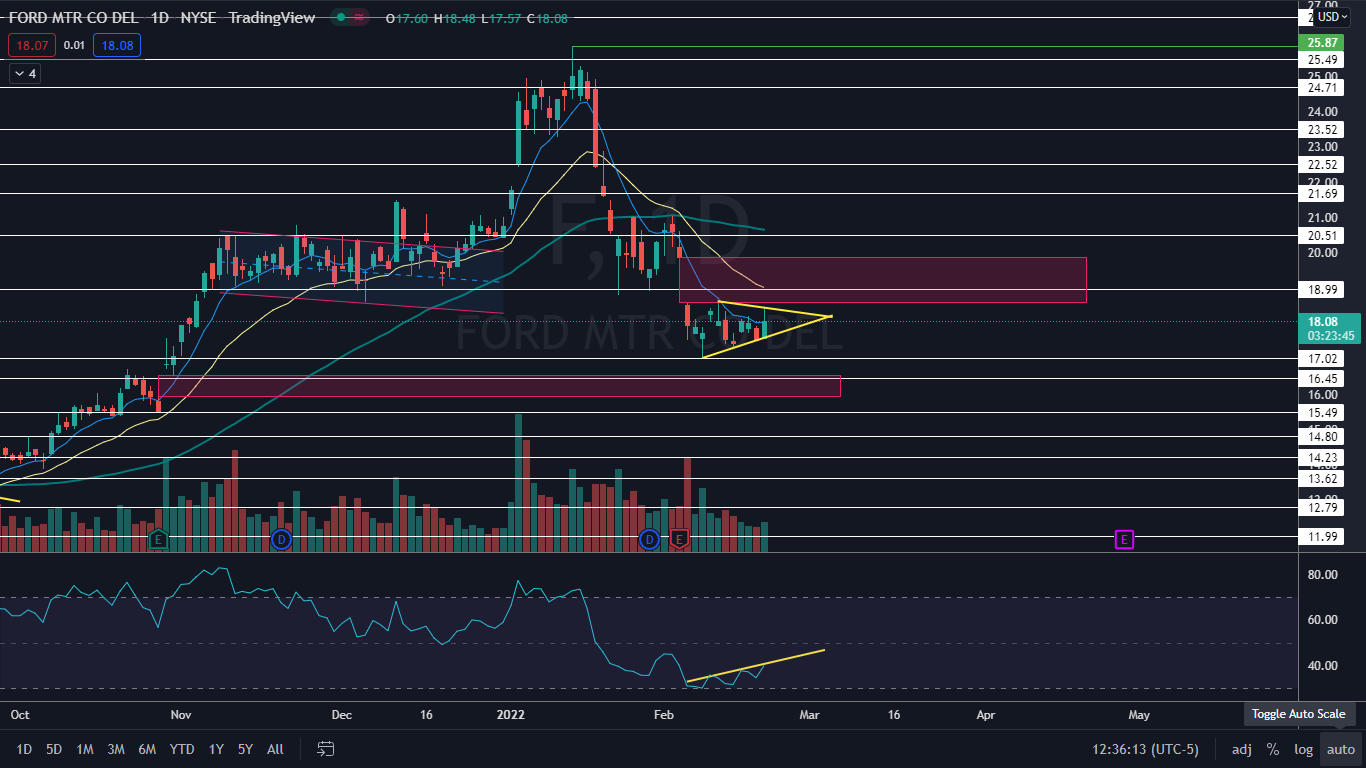Open the go-to-date calendar icon

pyautogui.click(x=325, y=749)
